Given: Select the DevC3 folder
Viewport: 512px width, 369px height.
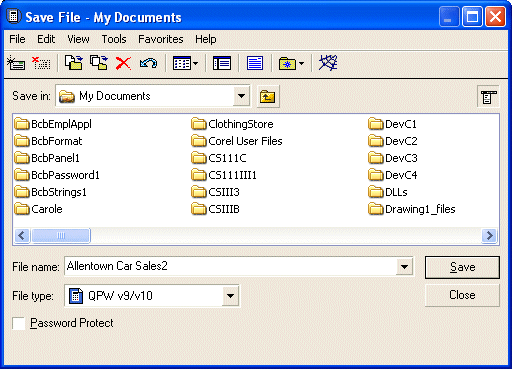Looking at the screenshot, I should pos(393,158).
